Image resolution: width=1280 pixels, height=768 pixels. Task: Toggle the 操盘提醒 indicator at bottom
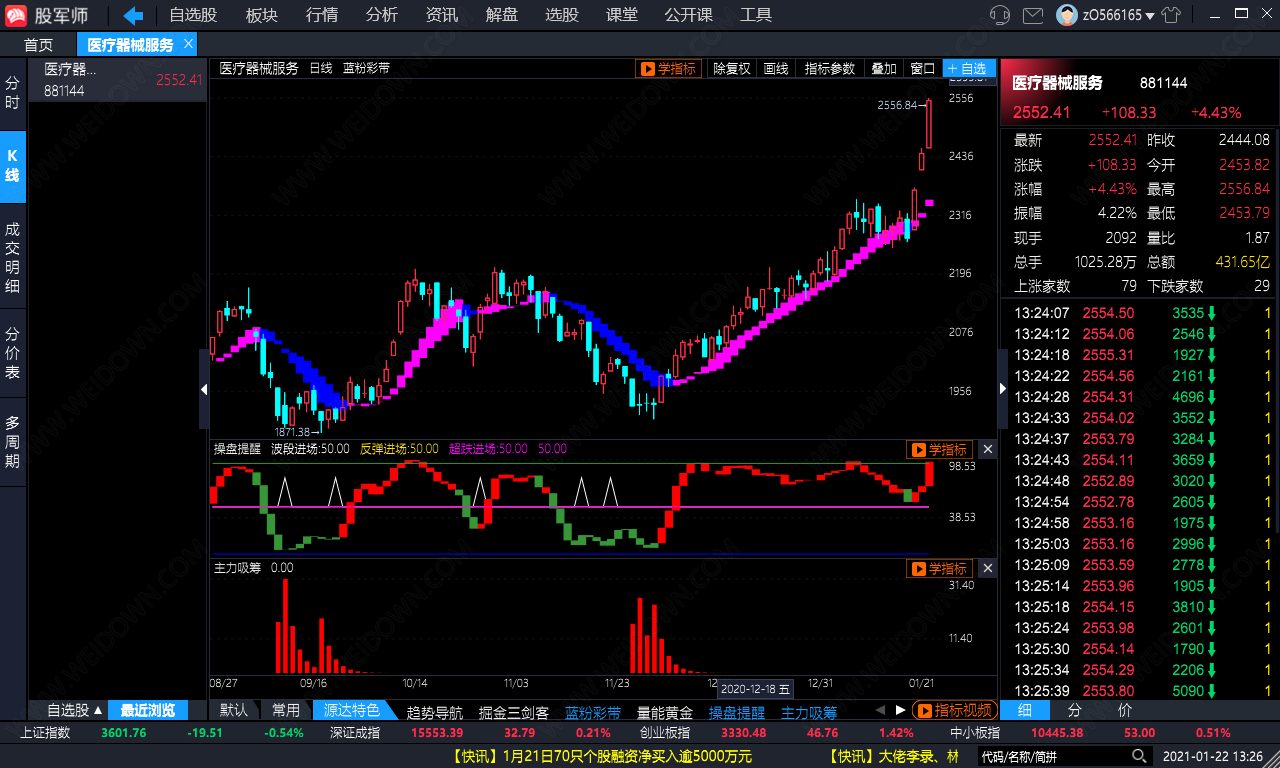[x=737, y=713]
